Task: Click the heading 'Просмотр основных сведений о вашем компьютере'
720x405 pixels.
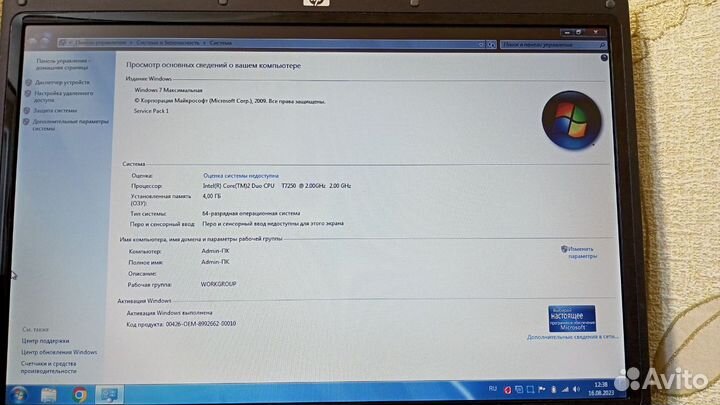Action: pos(214,66)
